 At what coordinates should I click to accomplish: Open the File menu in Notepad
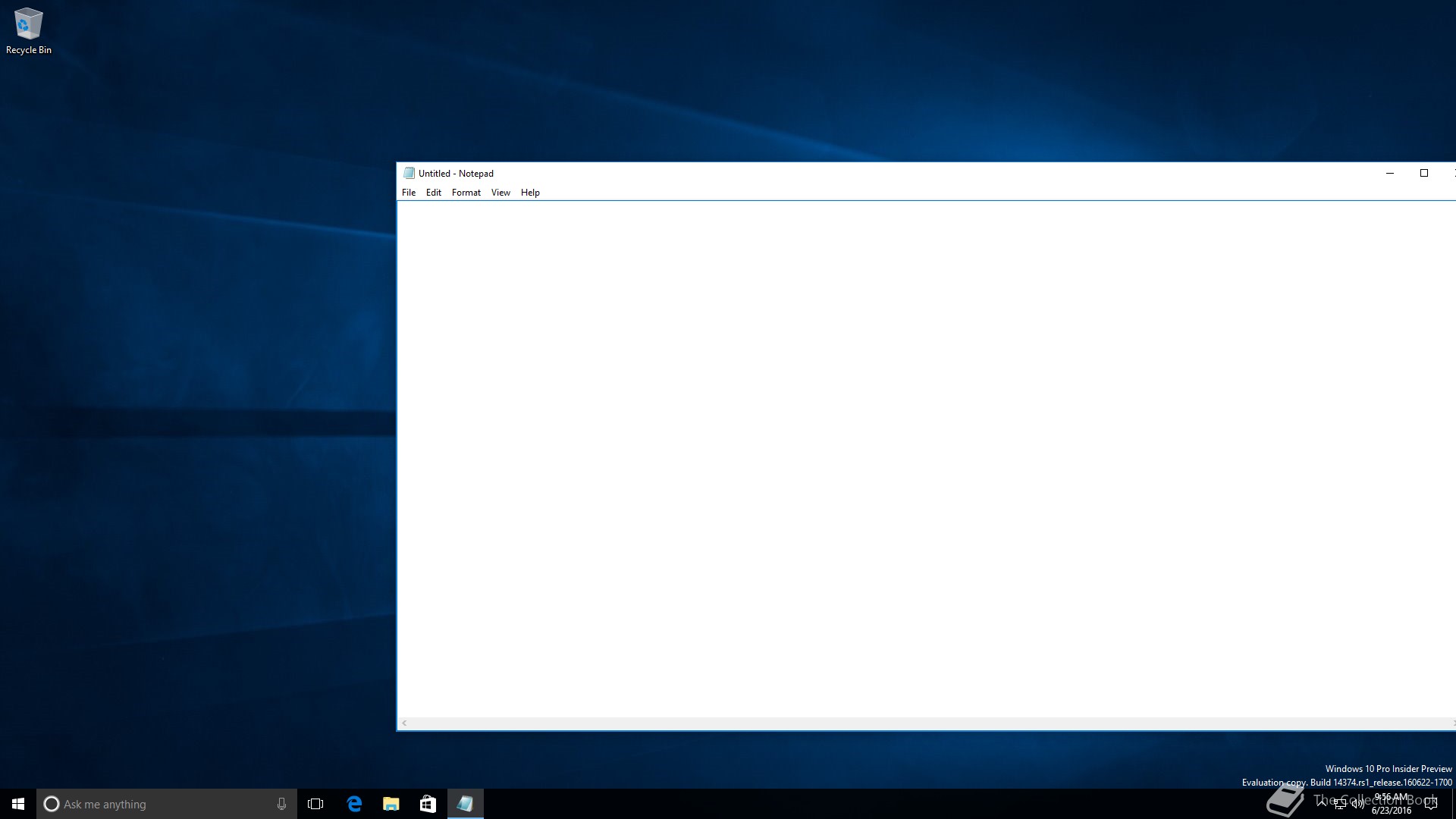tap(409, 193)
